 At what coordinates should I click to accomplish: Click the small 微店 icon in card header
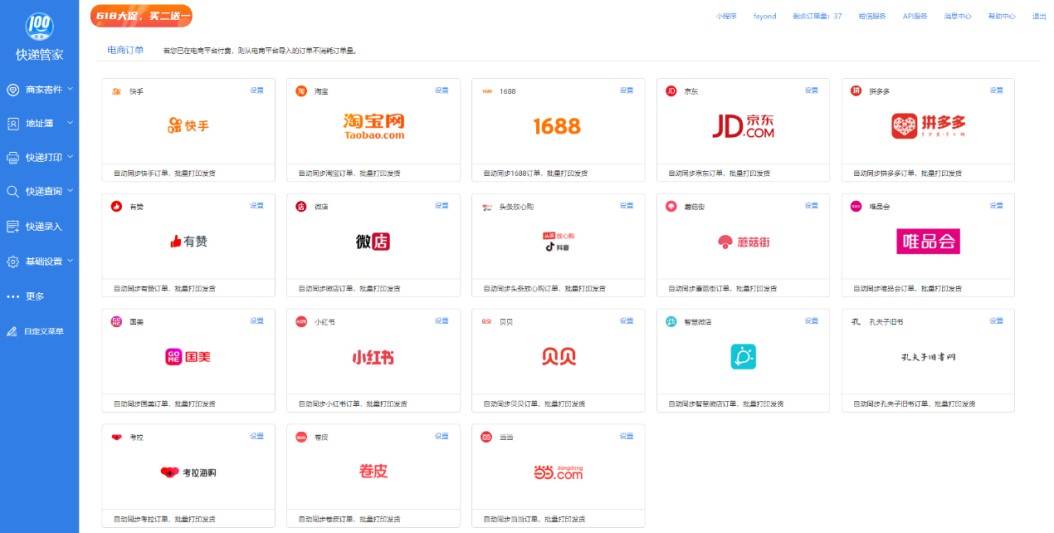(x=301, y=206)
